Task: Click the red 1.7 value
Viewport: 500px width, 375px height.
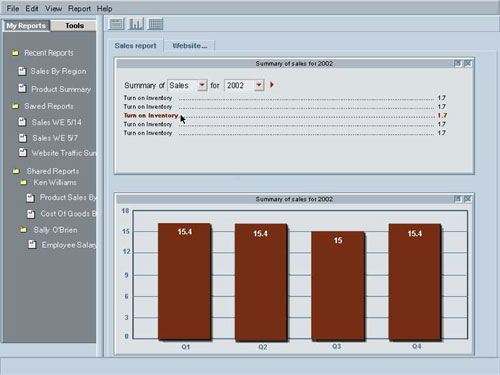Action: click(x=442, y=115)
